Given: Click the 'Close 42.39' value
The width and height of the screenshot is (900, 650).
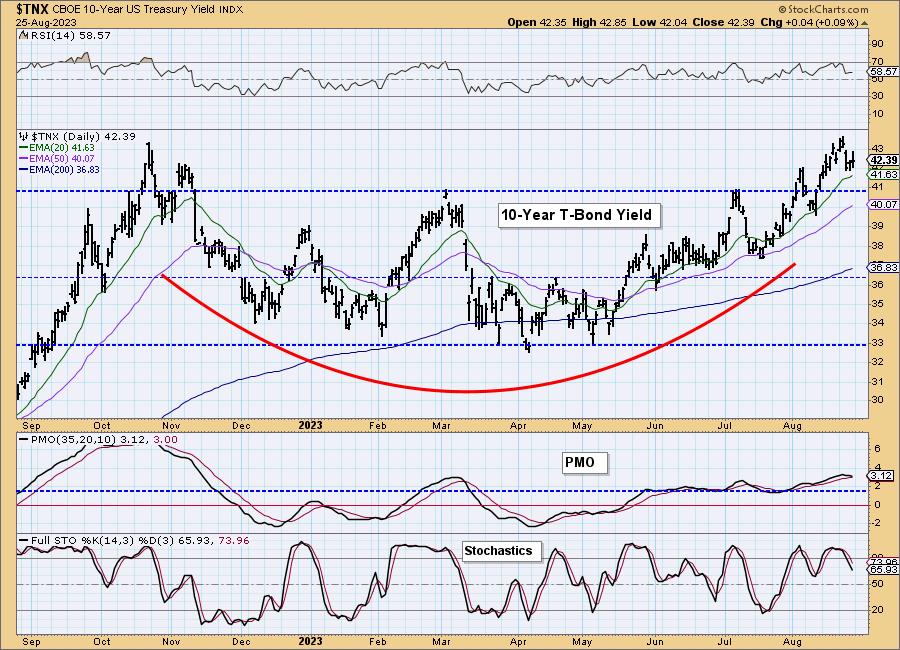Looking at the screenshot, I should coord(724,23).
